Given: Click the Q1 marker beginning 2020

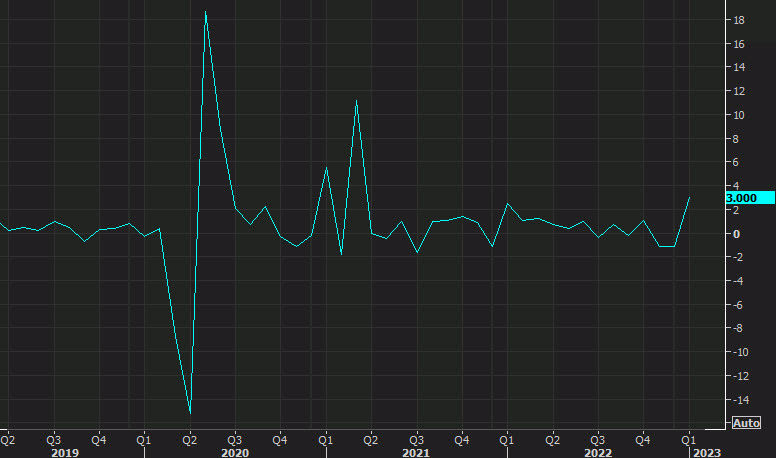Looking at the screenshot, I should click(x=144, y=439).
